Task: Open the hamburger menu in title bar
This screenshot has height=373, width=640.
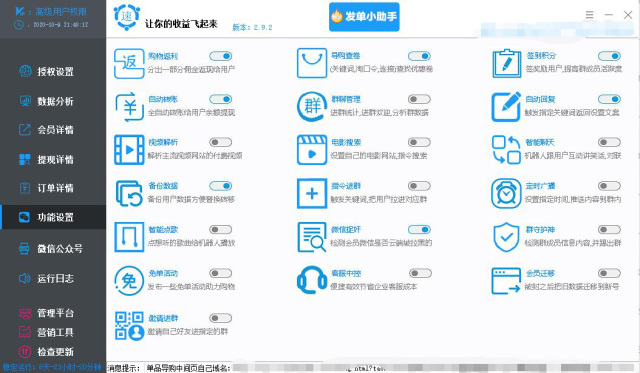Action: 589,15
